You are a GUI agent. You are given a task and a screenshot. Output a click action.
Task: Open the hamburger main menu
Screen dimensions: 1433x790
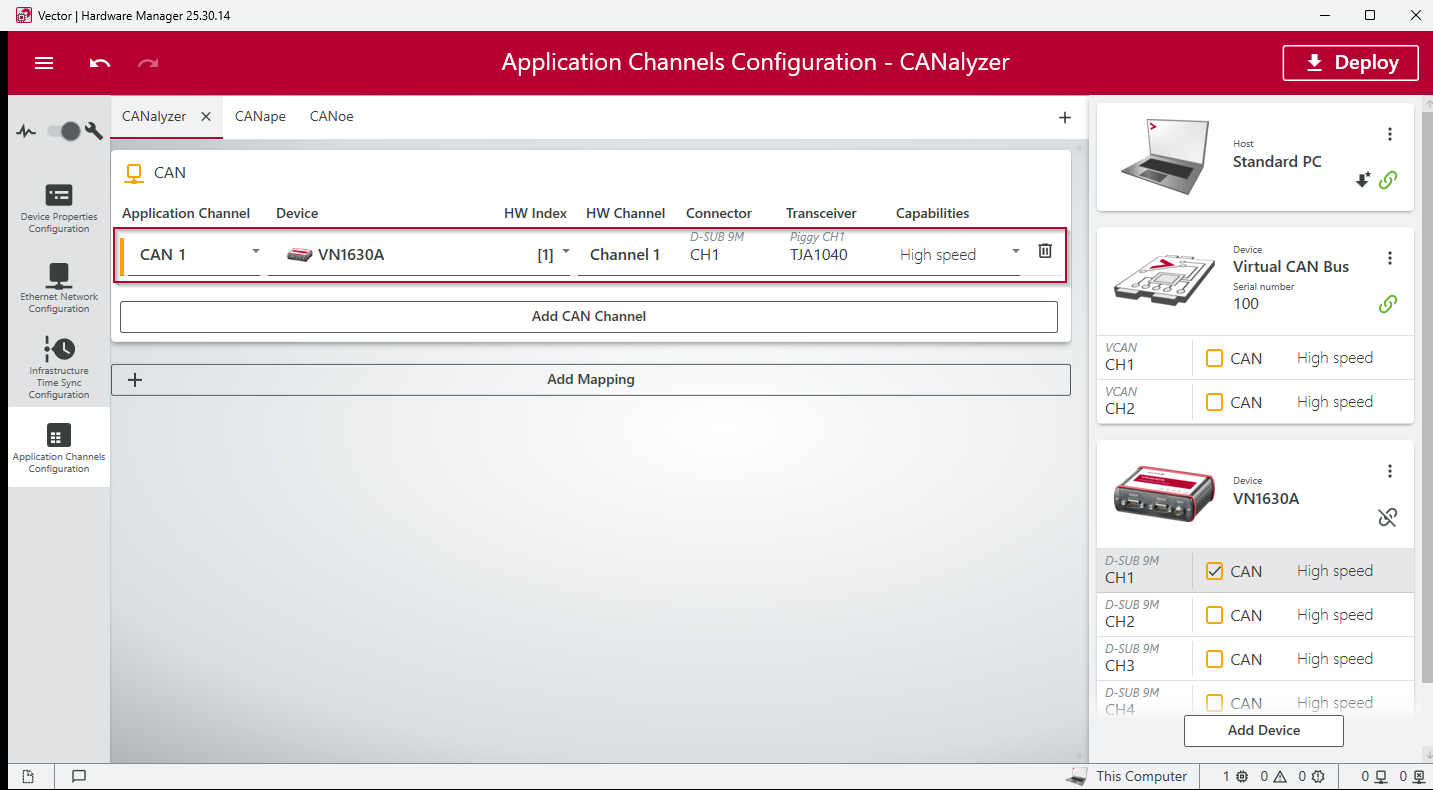44,63
